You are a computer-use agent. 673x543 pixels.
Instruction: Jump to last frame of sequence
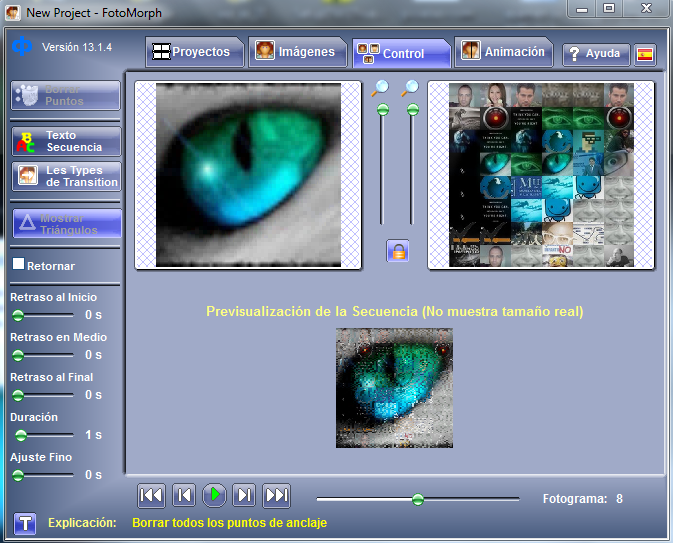277,495
